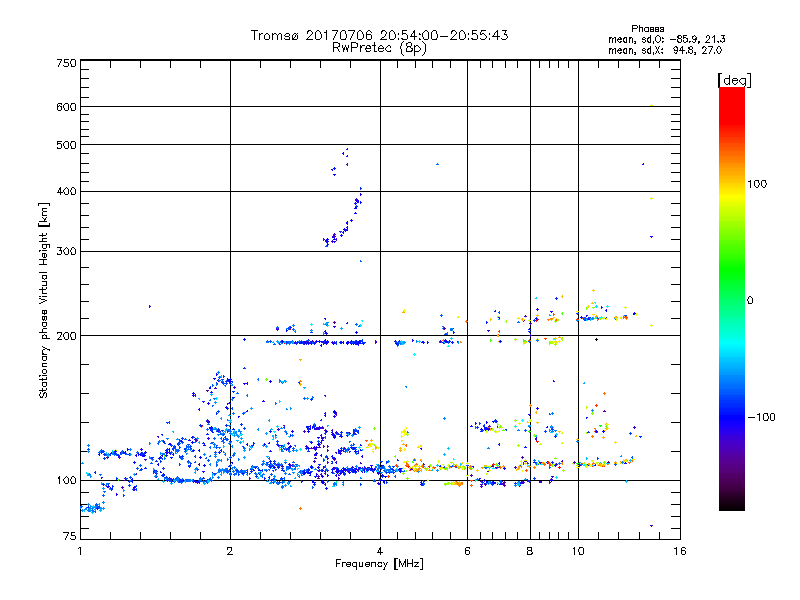The height and width of the screenshot is (600, 800).
Task: Click x-axis tick label '10'
Action: (x=578, y=551)
